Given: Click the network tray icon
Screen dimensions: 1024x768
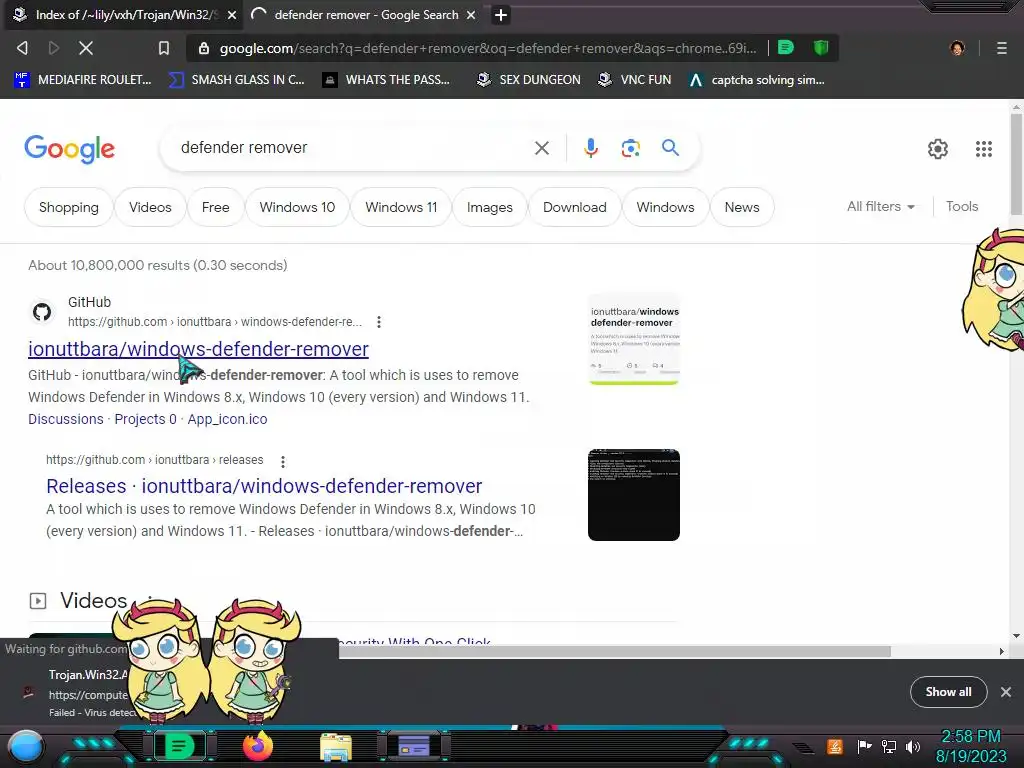Looking at the screenshot, I should point(888,746).
